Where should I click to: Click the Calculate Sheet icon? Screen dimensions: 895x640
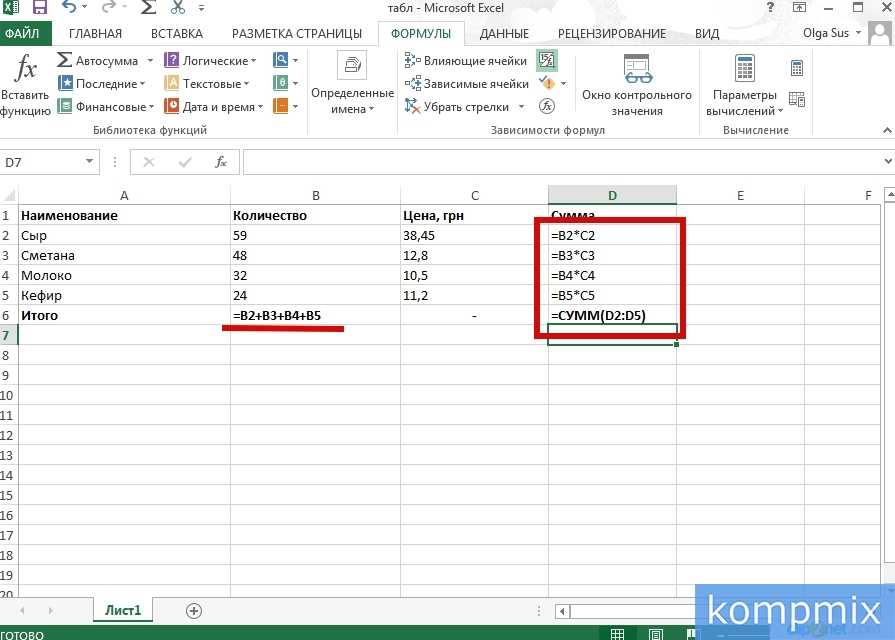[797, 99]
